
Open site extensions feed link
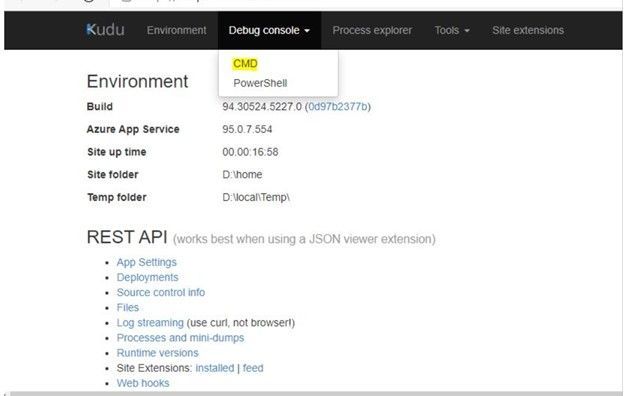pos(253,368)
